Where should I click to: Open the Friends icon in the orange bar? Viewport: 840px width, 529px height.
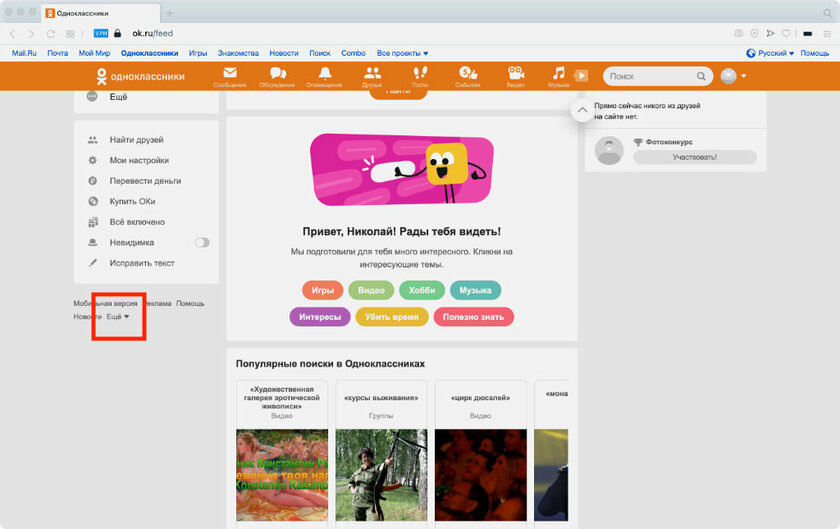click(372, 73)
